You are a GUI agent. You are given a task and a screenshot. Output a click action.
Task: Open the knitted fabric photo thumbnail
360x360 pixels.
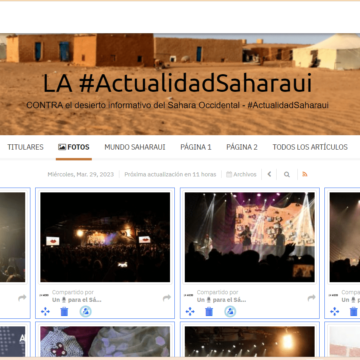[105, 341]
